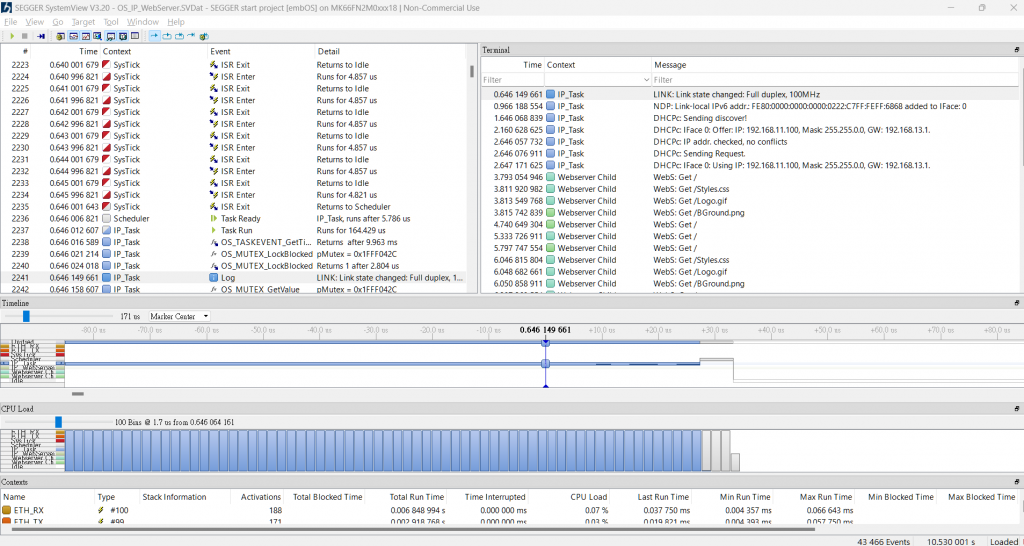
Task: Click the blue loop-arrow icon with the X mark
Action: point(179,36)
